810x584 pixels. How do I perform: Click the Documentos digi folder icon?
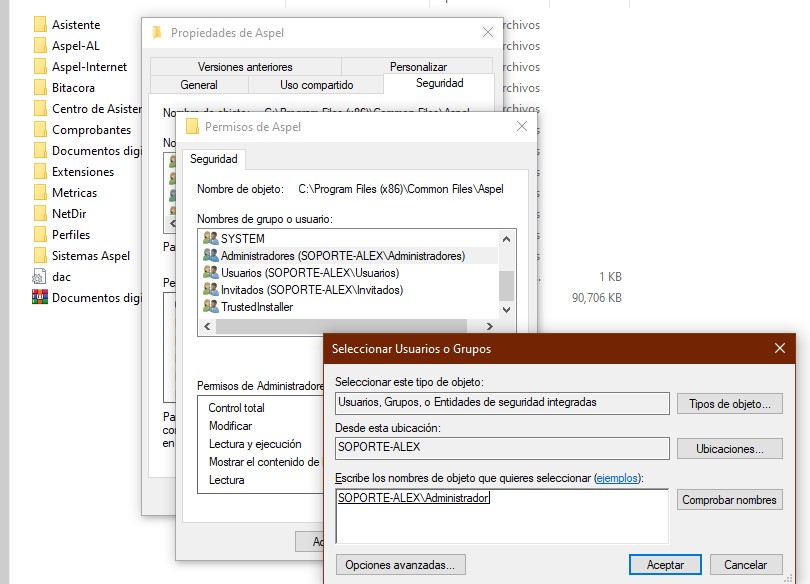click(40, 150)
